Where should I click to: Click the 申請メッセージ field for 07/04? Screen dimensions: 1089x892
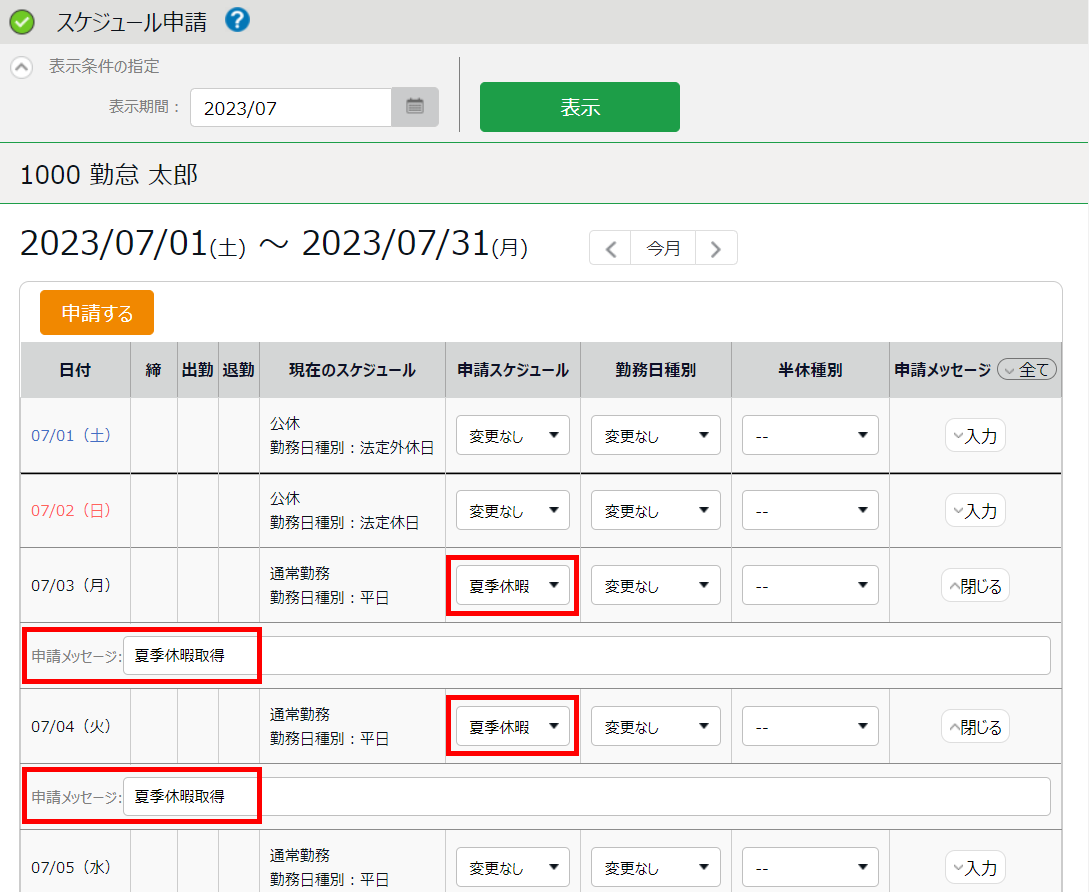586,797
